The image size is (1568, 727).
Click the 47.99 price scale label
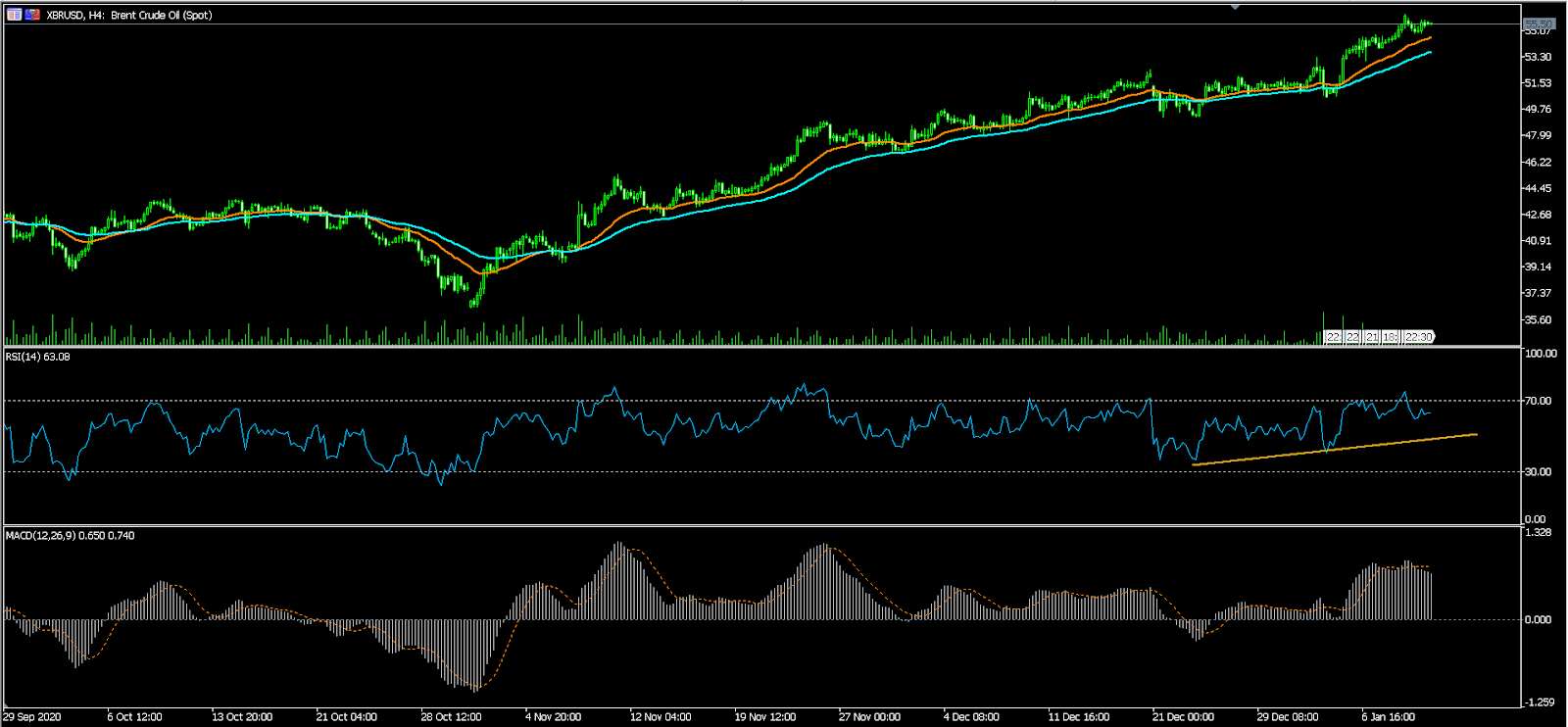pos(1538,135)
